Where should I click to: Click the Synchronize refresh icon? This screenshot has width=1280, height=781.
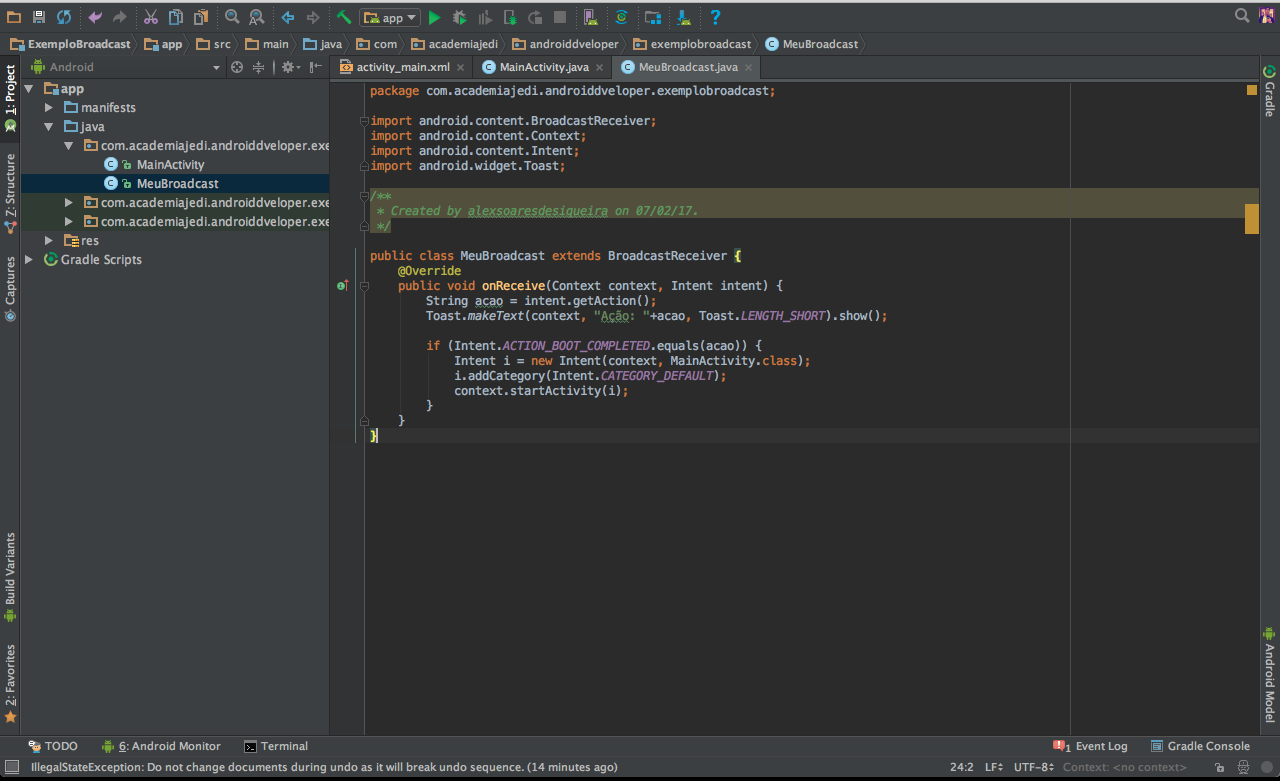64,17
